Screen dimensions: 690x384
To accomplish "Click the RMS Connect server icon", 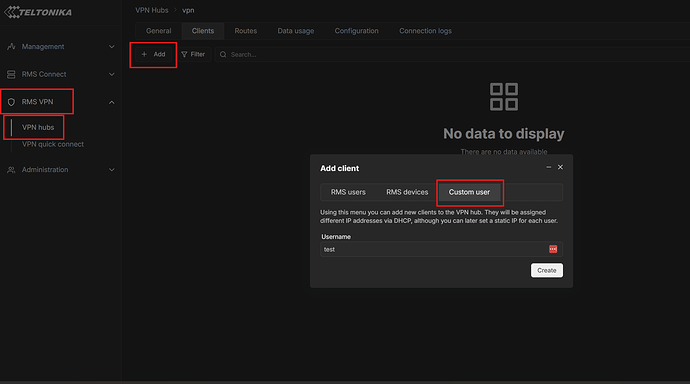I will coord(11,74).
